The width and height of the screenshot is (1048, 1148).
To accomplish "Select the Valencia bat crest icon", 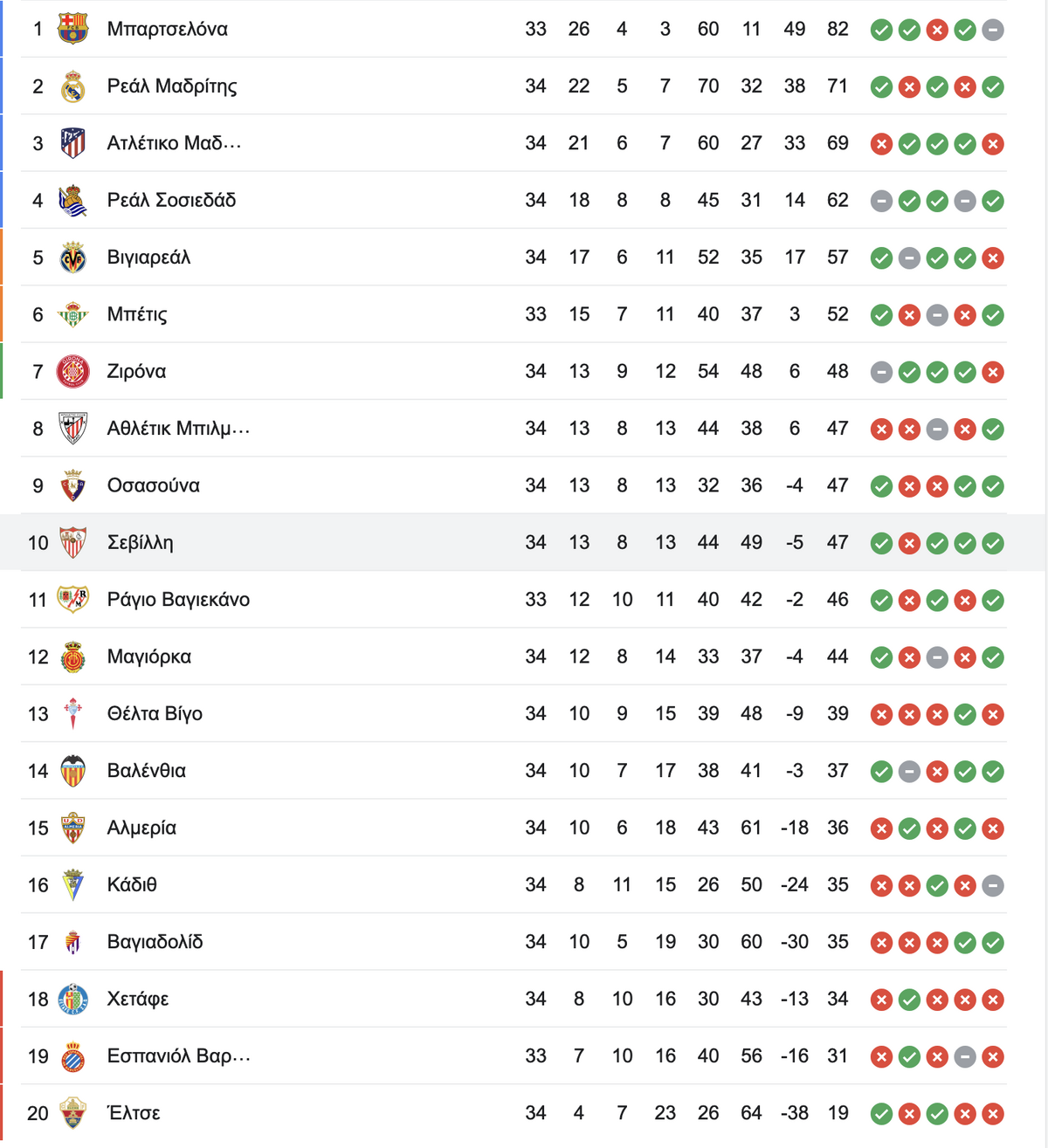I will 72,771.
